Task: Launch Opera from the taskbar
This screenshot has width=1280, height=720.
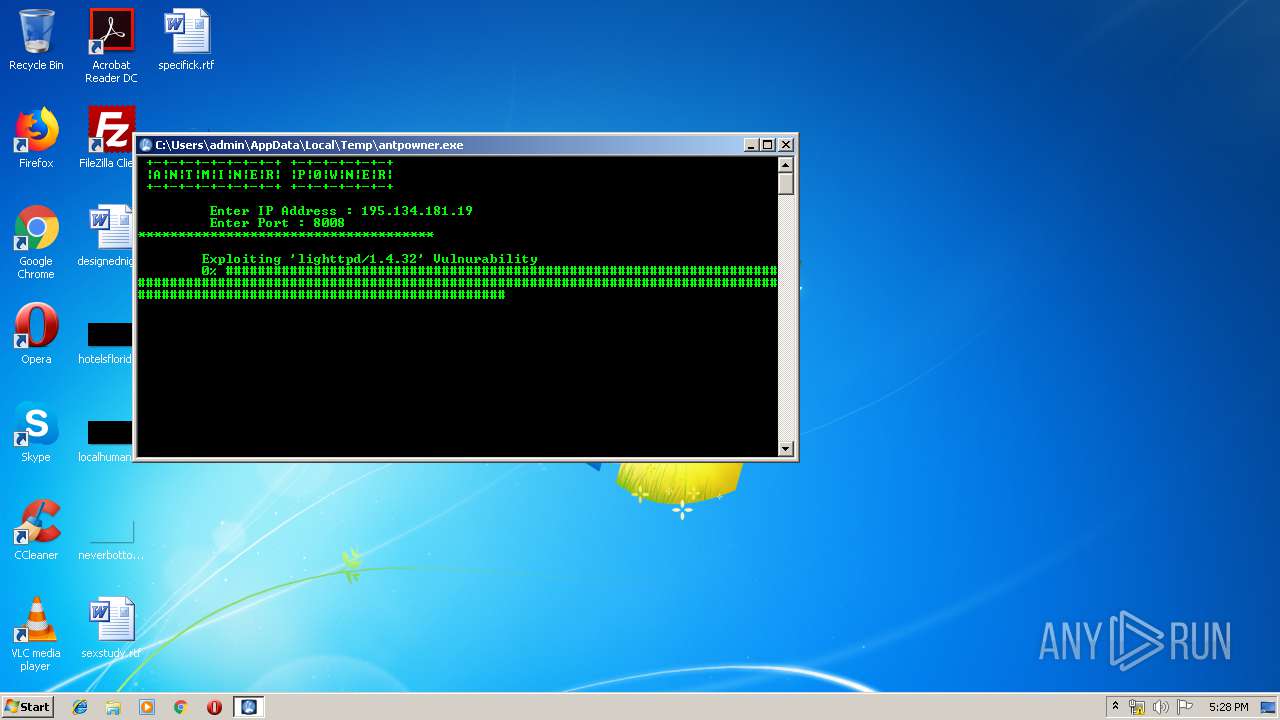Action: (214, 707)
